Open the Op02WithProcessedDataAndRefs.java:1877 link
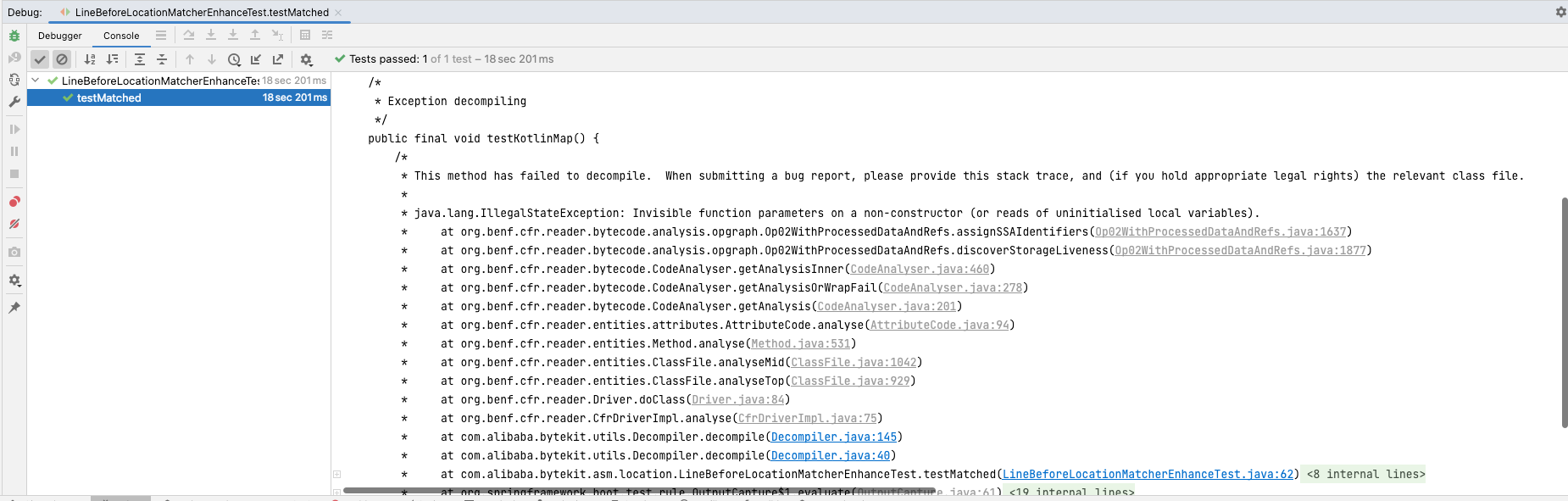Image resolution: width=1568 pixels, height=501 pixels. tap(1241, 250)
